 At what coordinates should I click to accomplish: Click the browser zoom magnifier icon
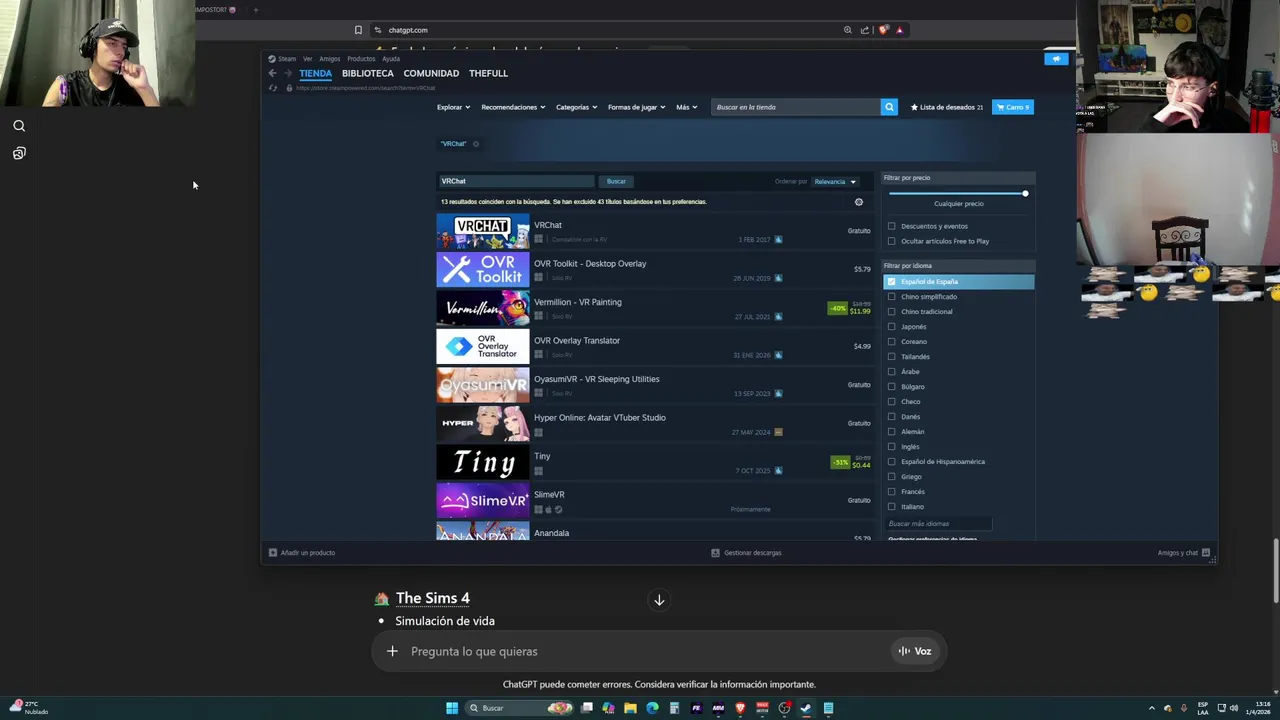coord(848,30)
